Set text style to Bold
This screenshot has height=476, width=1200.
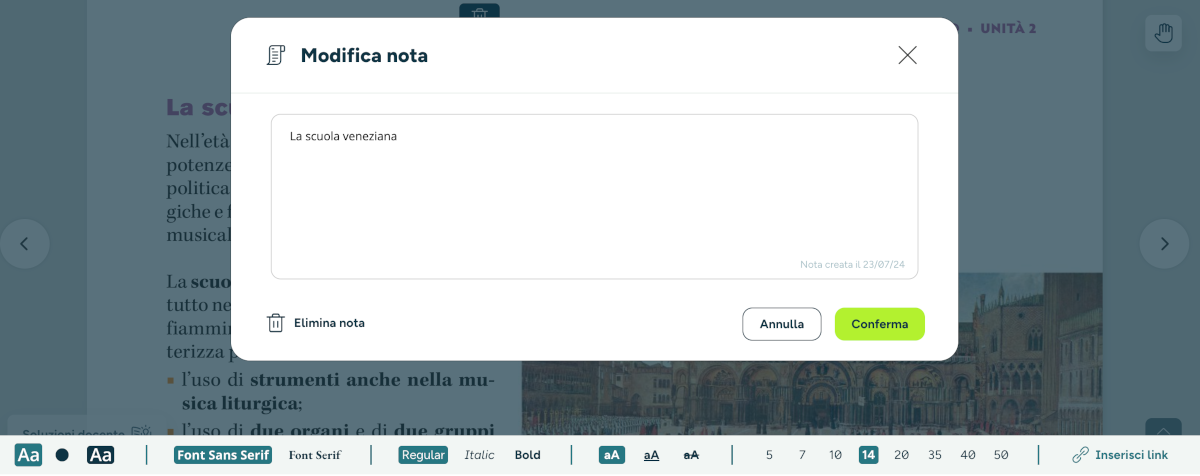528,455
